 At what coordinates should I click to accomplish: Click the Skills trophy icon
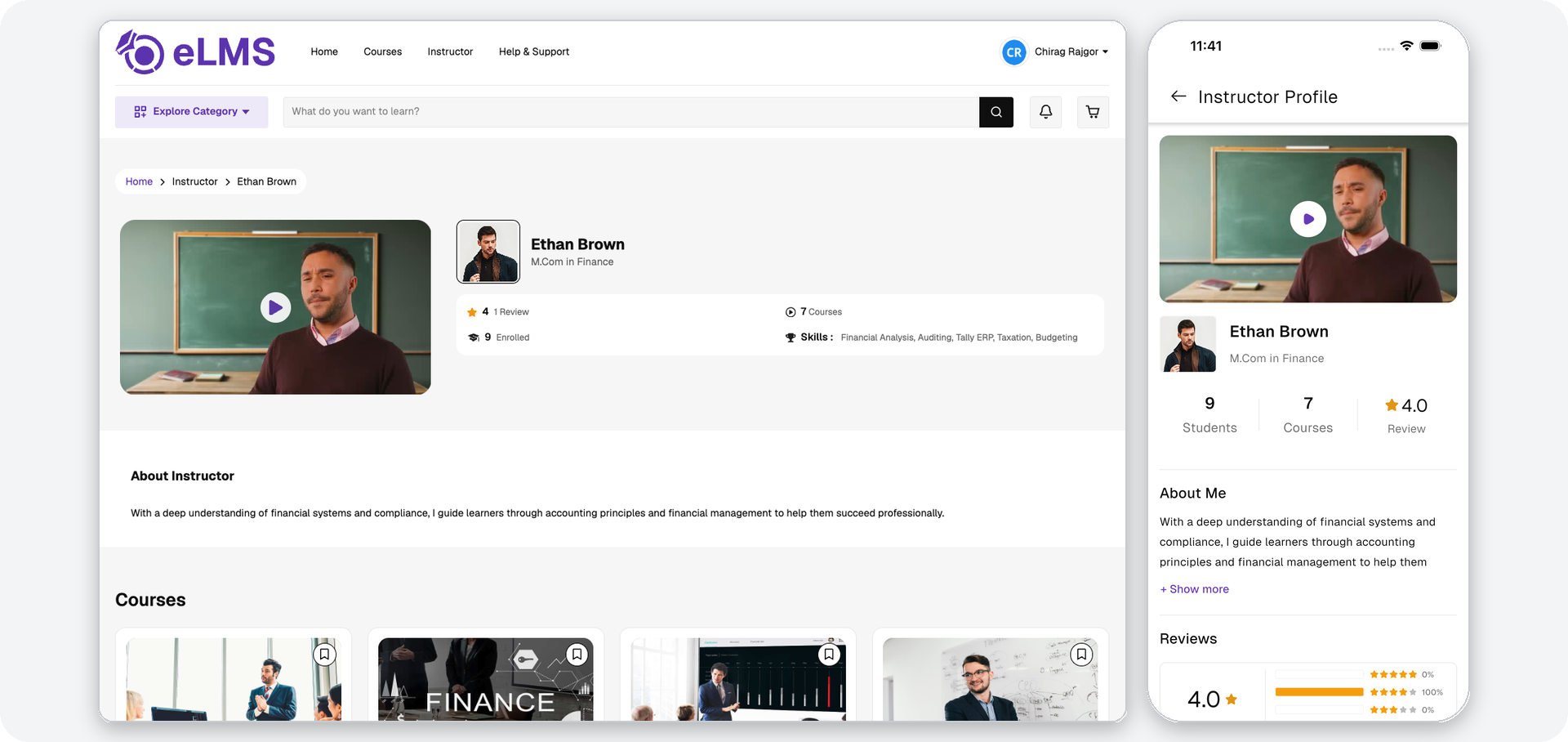coord(791,337)
